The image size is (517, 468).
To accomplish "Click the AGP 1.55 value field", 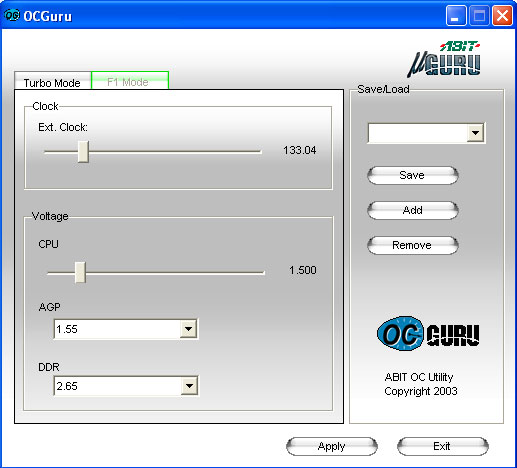I will pyautogui.click(x=117, y=329).
